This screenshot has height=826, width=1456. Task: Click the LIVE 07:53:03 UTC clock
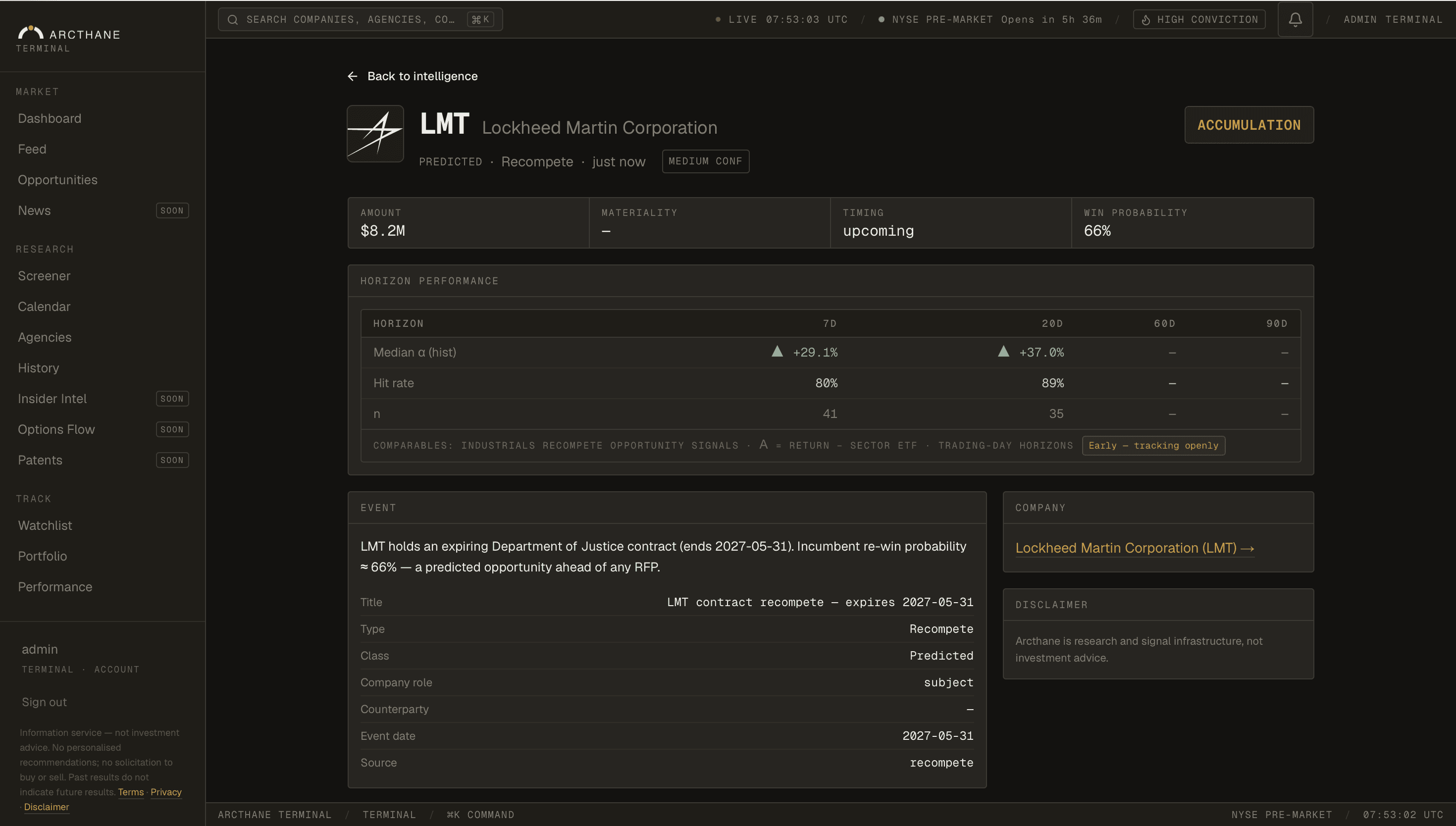(x=782, y=20)
